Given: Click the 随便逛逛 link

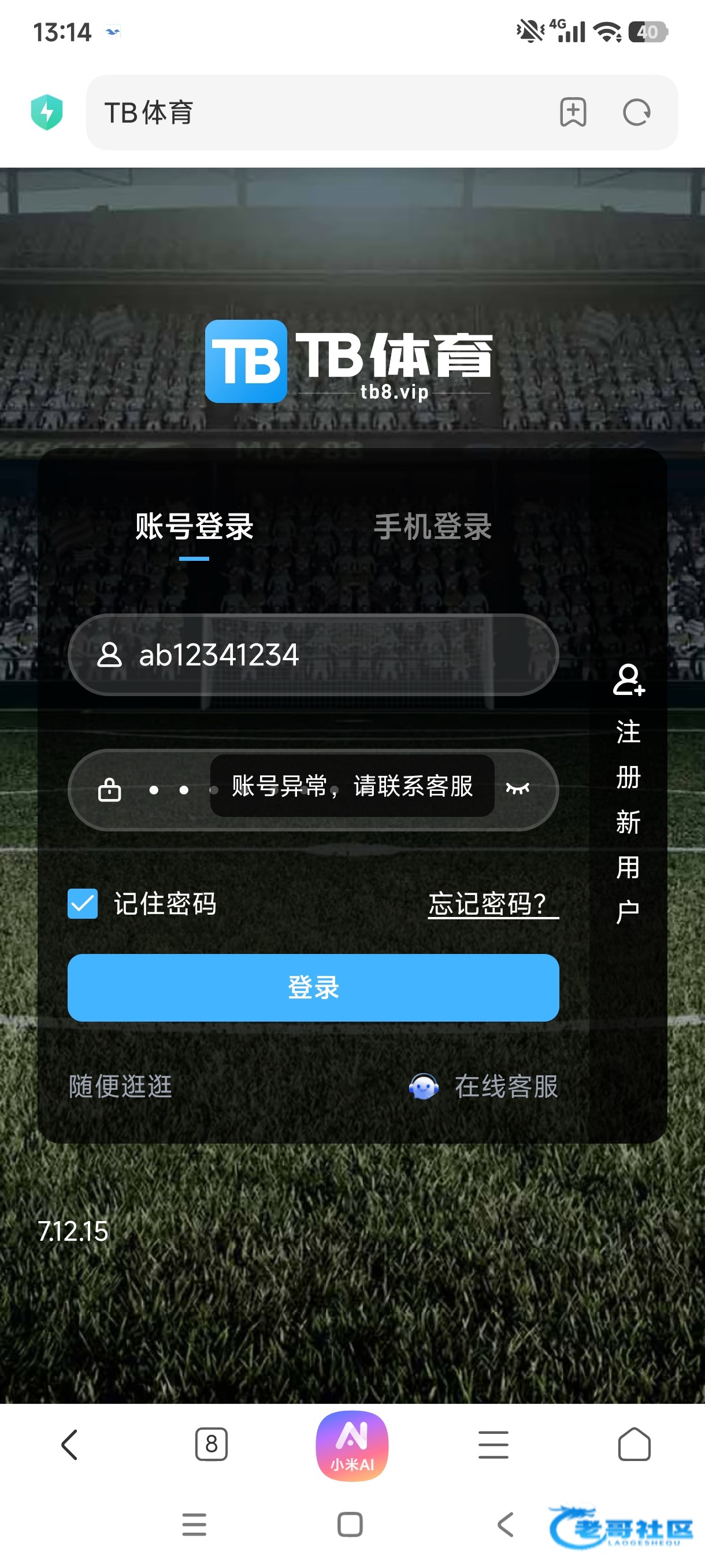Looking at the screenshot, I should (120, 1086).
